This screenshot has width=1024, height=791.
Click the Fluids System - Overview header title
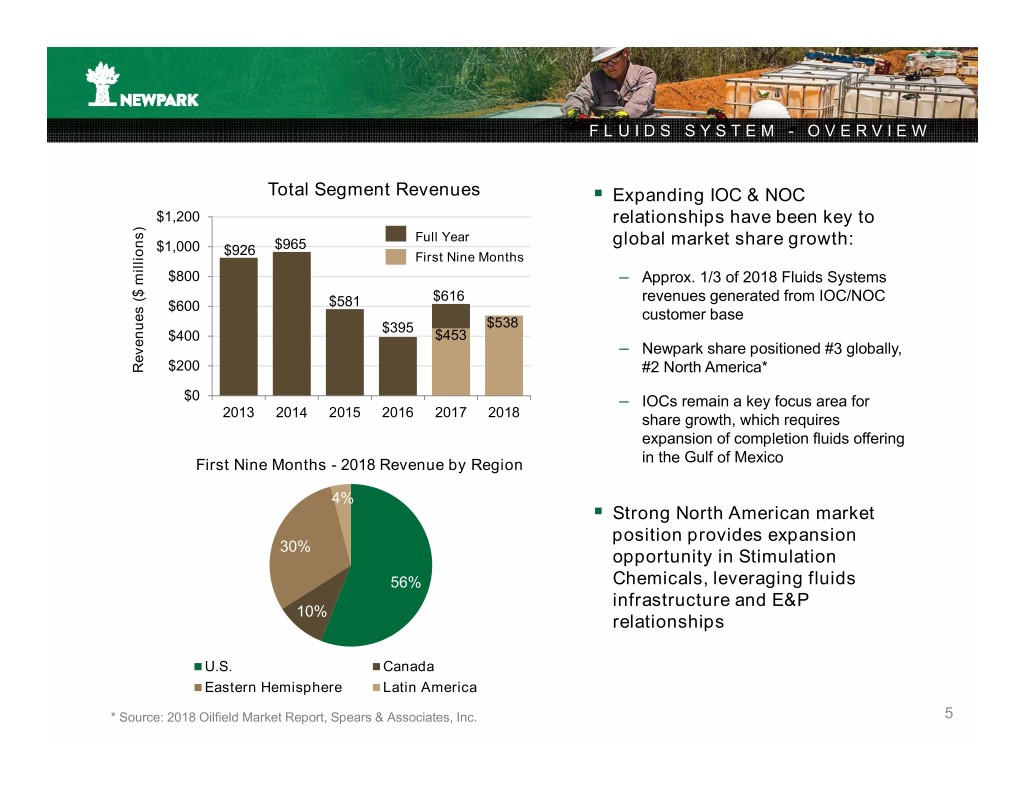click(x=758, y=133)
